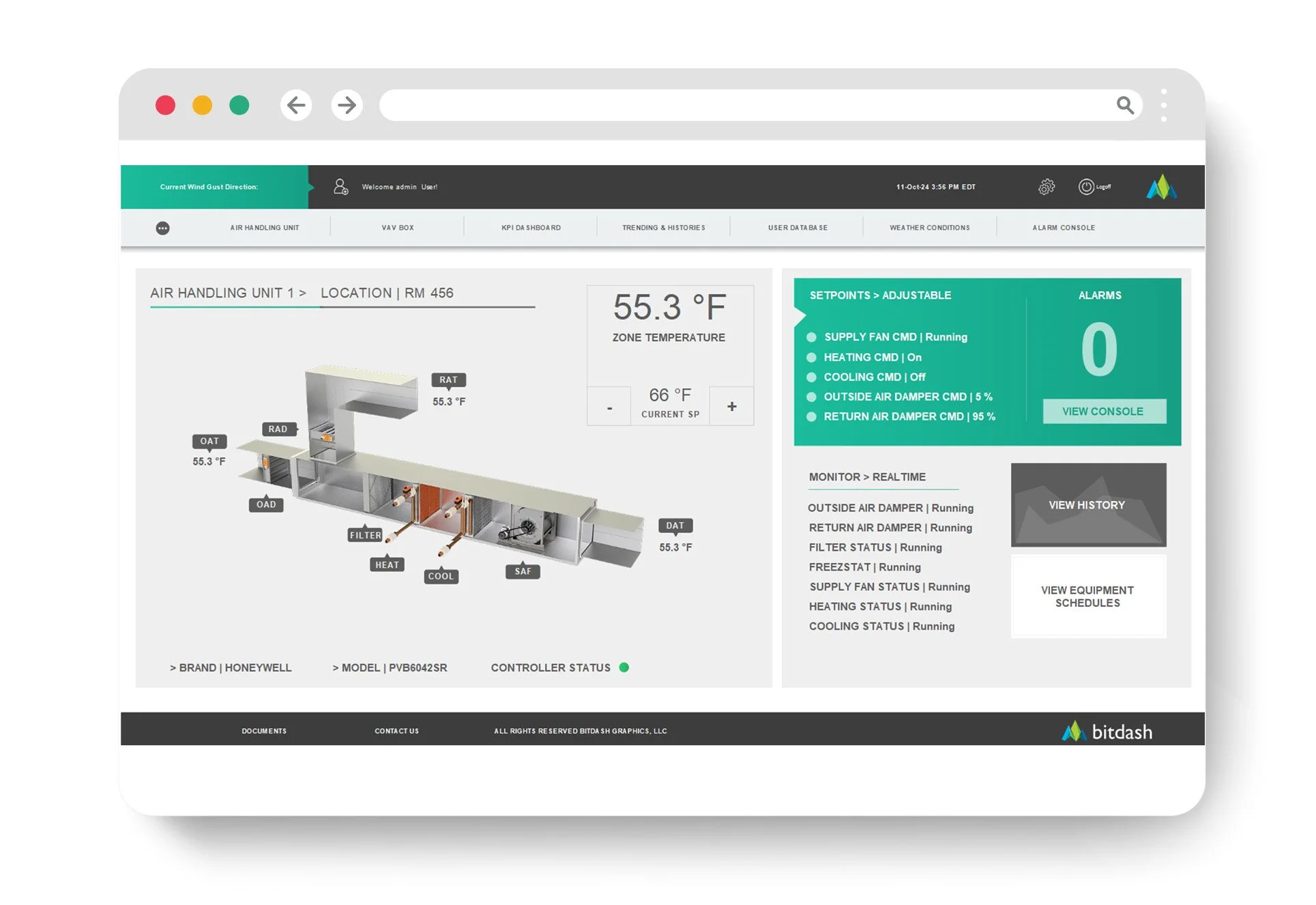Image resolution: width=1316 pixels, height=905 pixels.
Task: Click VIEW EQUIPMENT SCHEDULES button
Action: [1087, 597]
